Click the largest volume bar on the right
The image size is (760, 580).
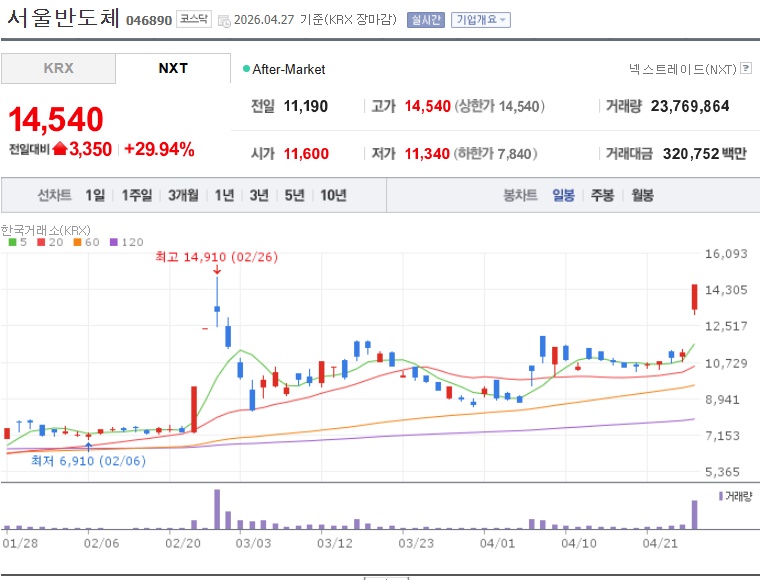tap(695, 514)
